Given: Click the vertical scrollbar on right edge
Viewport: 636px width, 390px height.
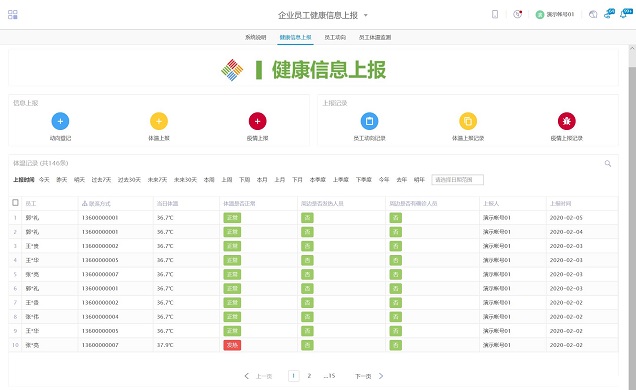Looking at the screenshot, I should click(632, 227).
